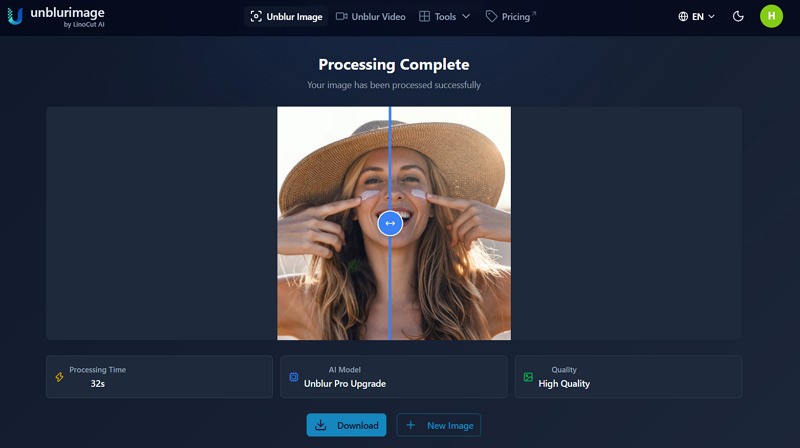800x448 pixels.
Task: Click the unblurimage brand name text
Action: 67,13
